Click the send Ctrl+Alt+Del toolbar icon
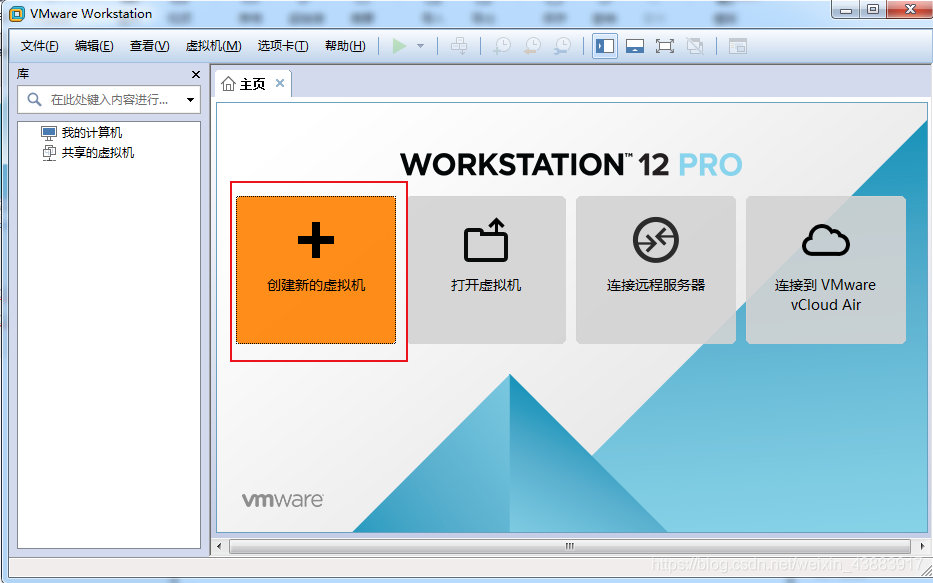Screen dimensions: 933x583 tap(459, 46)
